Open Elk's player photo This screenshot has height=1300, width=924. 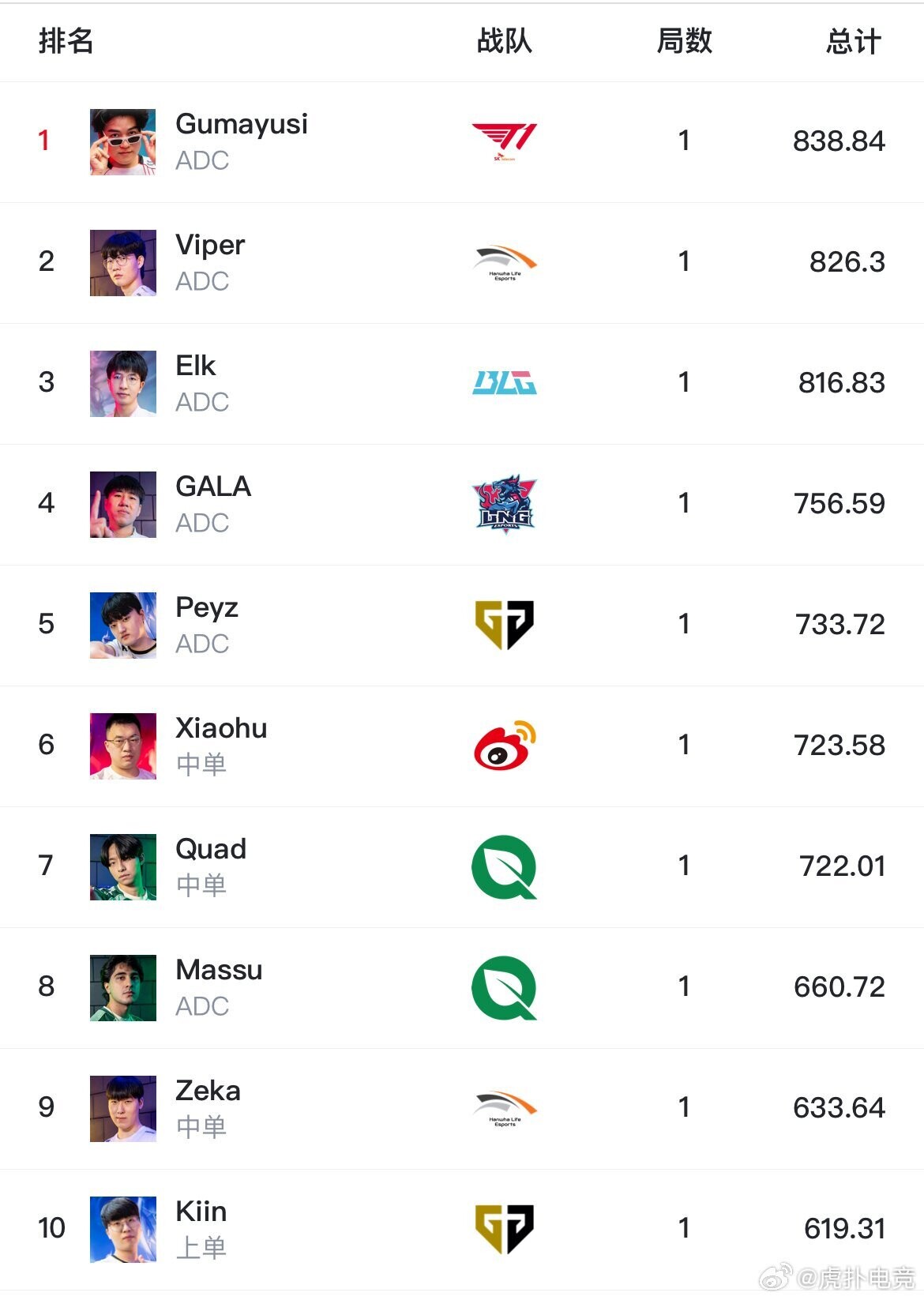(x=122, y=384)
